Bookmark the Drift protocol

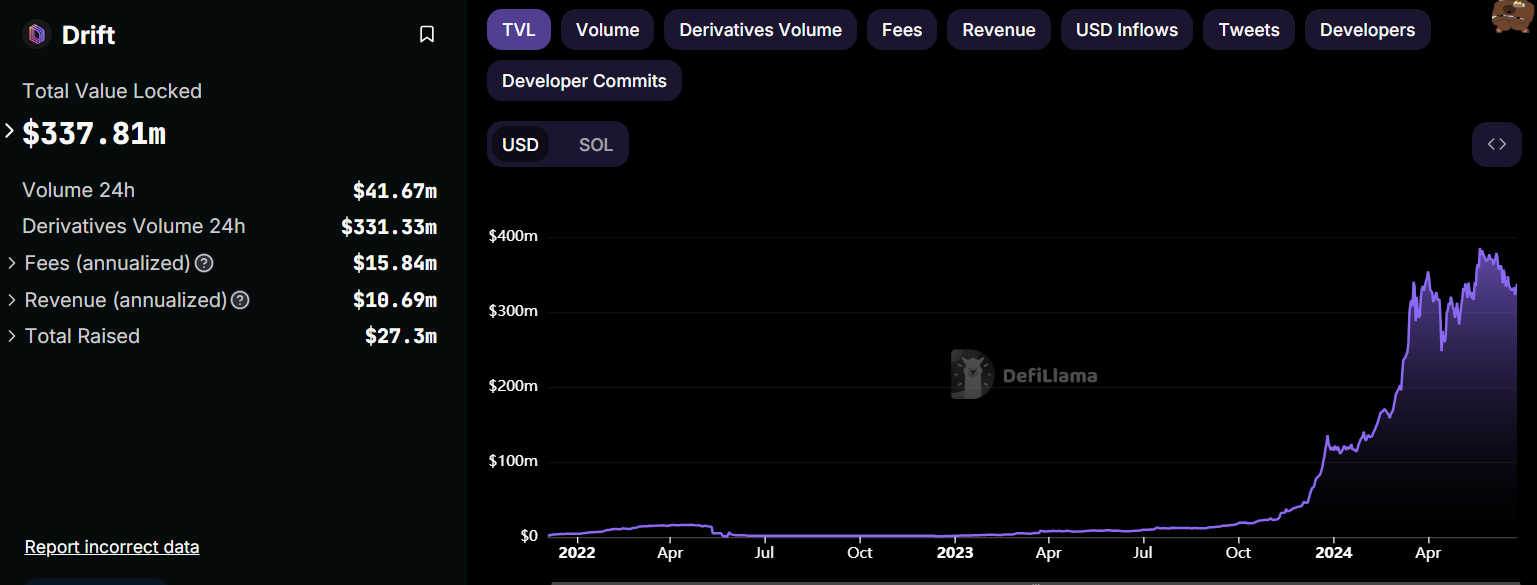427,35
